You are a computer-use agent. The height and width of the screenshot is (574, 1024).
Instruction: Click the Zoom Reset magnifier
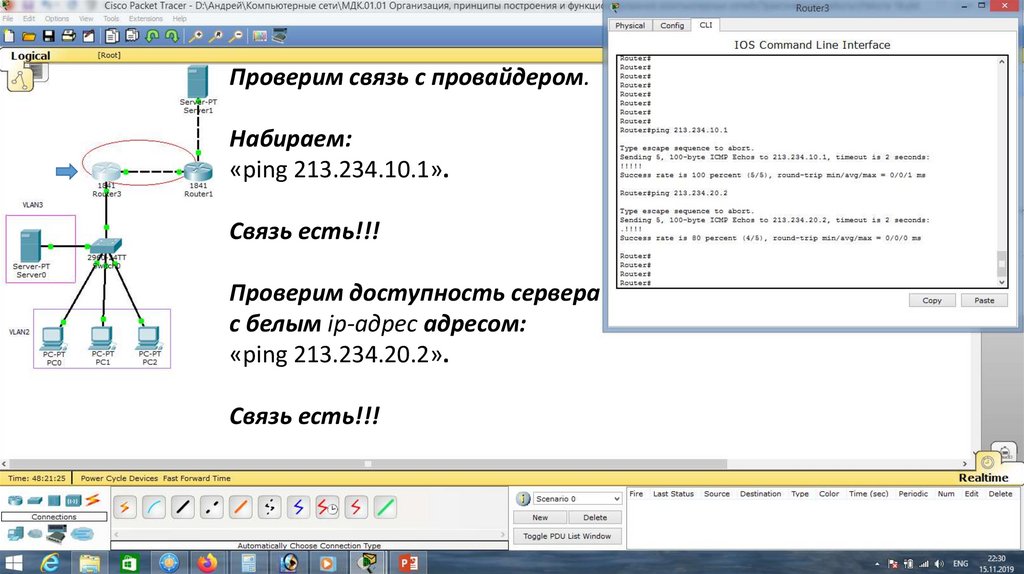coord(216,36)
